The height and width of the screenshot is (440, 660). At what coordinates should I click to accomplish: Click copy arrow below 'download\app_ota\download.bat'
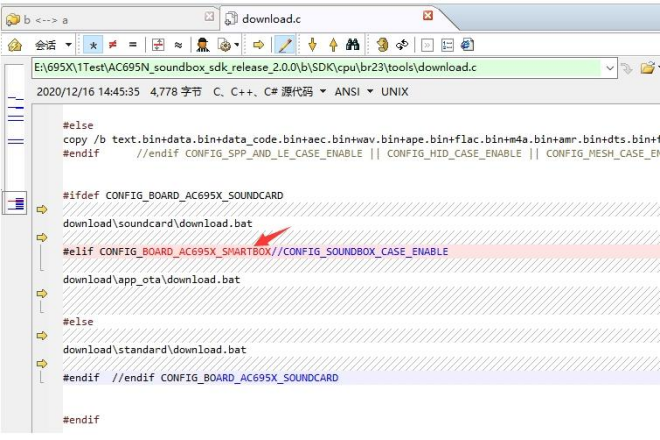coord(42,293)
